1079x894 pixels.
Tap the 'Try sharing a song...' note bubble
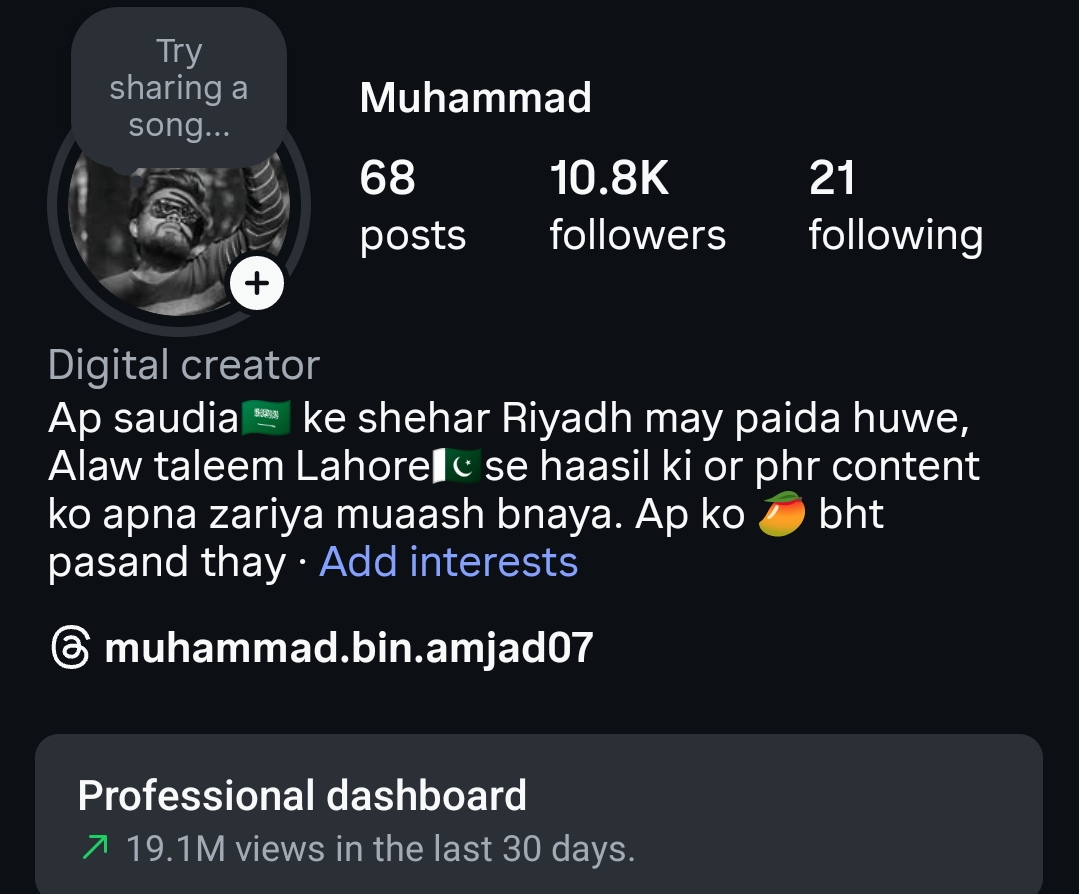point(179,88)
